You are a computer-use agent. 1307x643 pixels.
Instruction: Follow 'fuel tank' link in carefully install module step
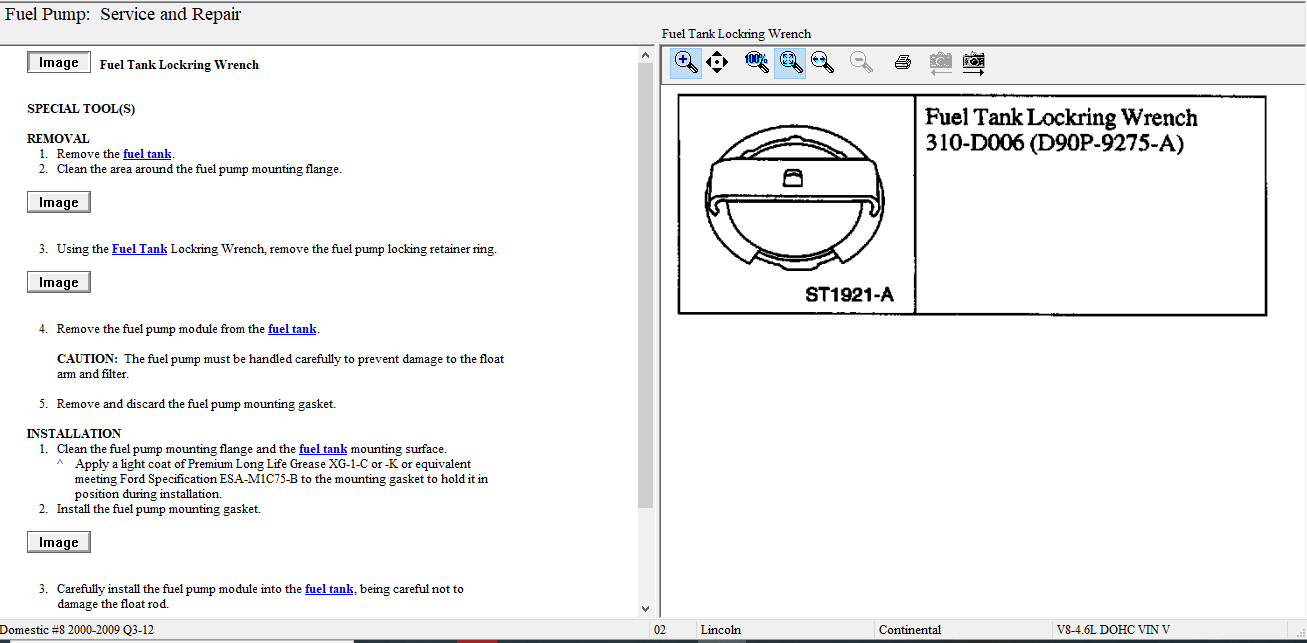(x=329, y=589)
